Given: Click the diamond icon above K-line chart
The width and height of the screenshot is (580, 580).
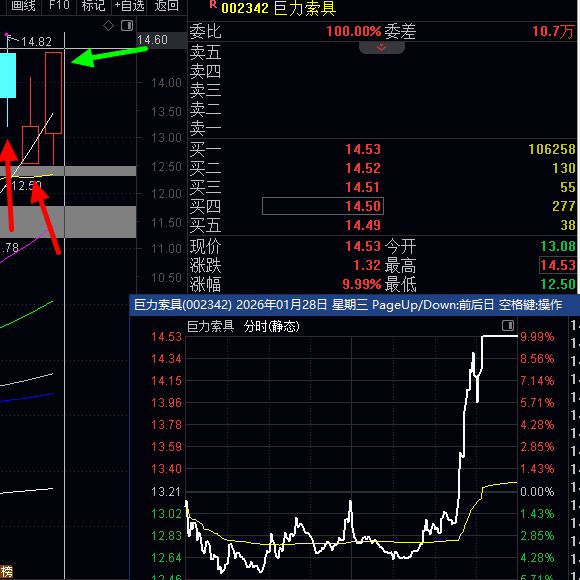Looking at the screenshot, I should [108, 26].
